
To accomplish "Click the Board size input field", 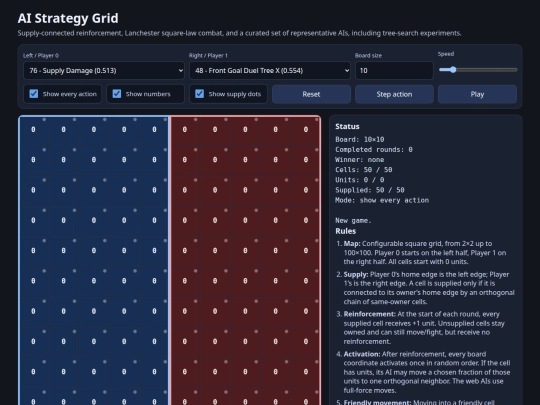I will click(x=394, y=71).
